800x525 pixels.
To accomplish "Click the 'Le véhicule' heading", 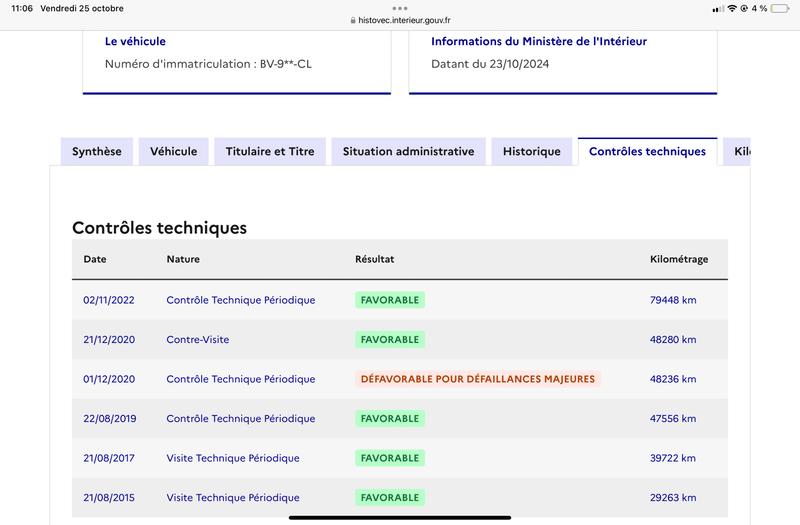I will click(x=135, y=41).
